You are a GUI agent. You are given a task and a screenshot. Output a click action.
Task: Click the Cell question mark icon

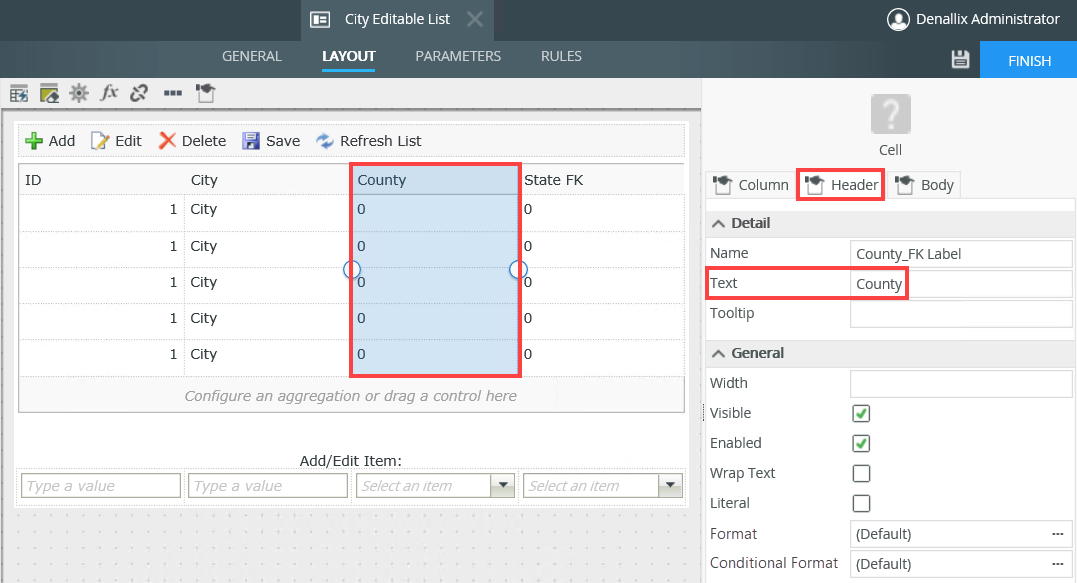point(890,114)
